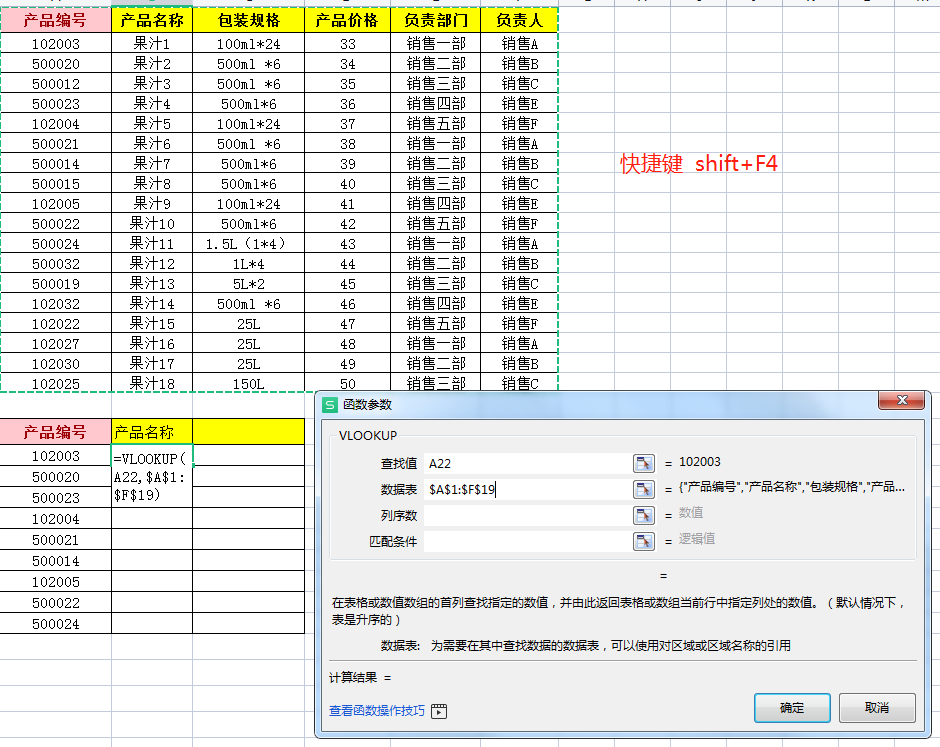Click the 产品编号 header of the lower table
Viewport: 940px width, 747px height.
click(x=55, y=432)
